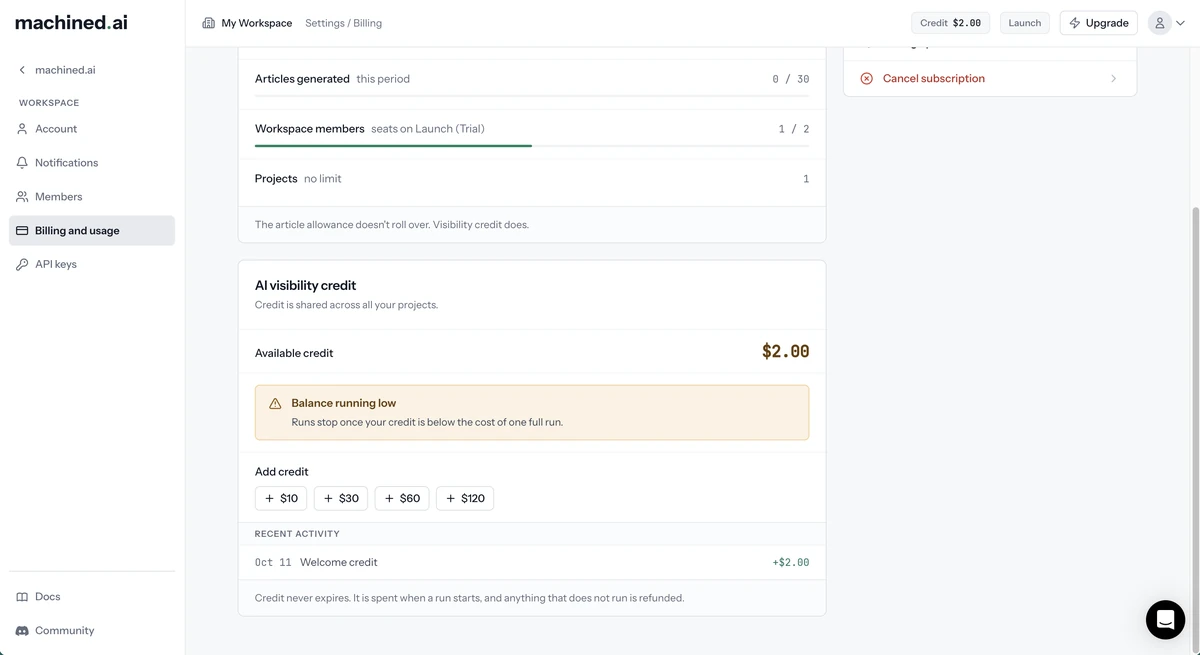Click the Articles generated 0 / 30 value
Viewport: 1200px width, 655px height.
point(790,79)
